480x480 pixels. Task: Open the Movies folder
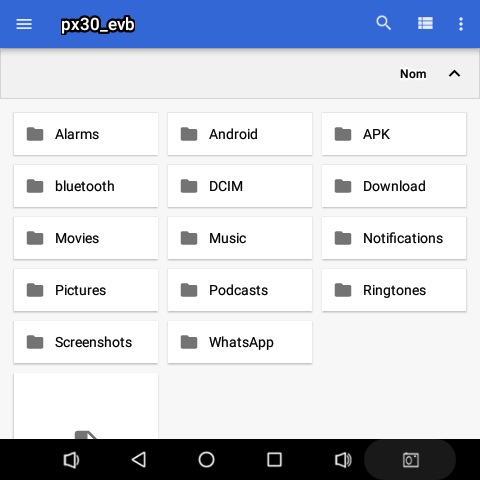(x=86, y=238)
